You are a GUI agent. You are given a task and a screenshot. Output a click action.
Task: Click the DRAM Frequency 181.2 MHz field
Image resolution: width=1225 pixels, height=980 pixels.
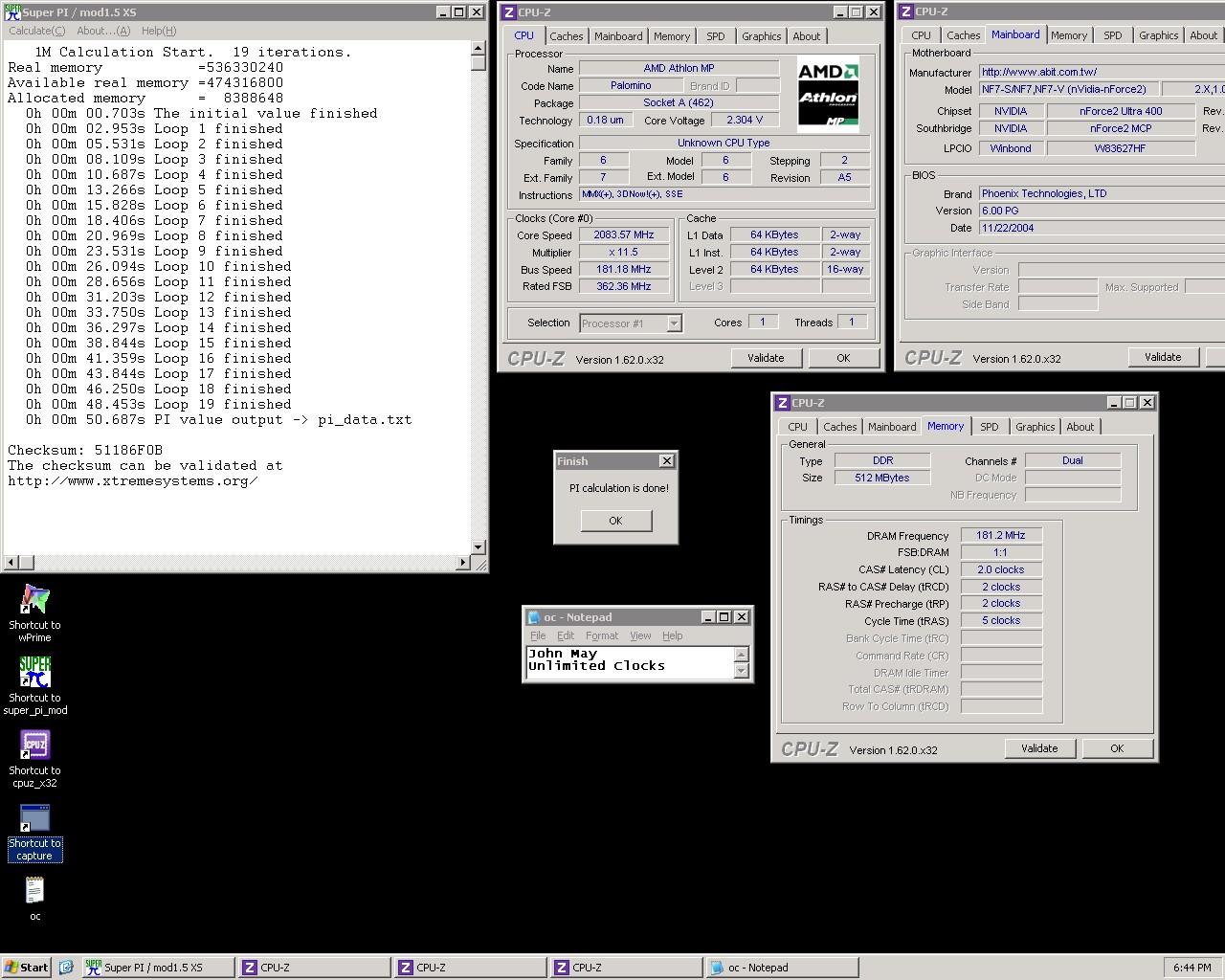point(1001,536)
